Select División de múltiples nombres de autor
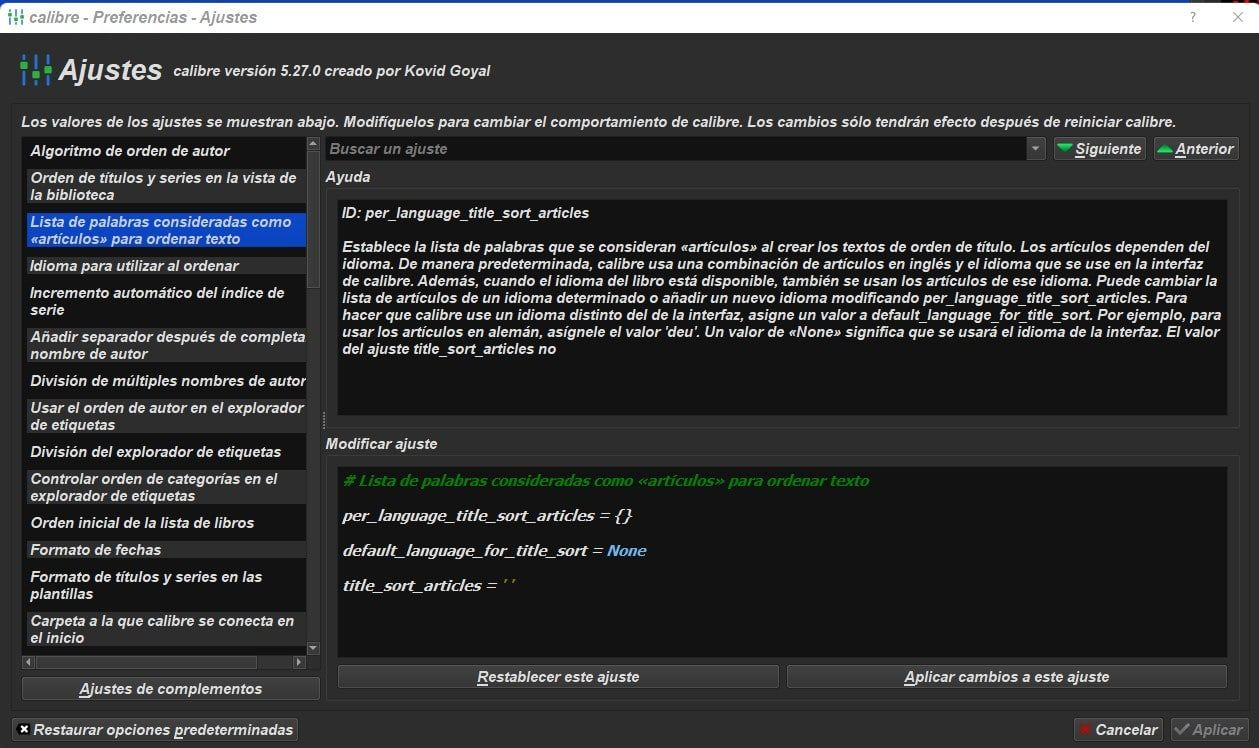Image resolution: width=1259 pixels, height=748 pixels. point(166,381)
